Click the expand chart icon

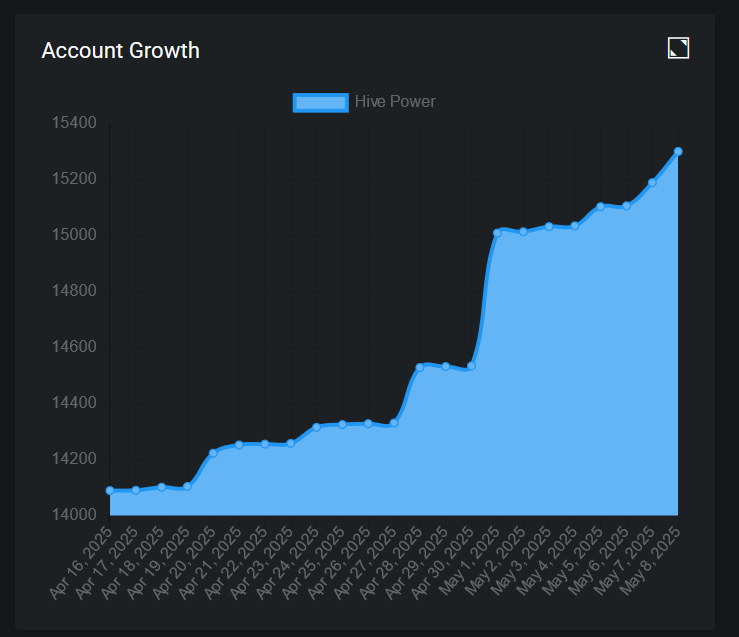click(678, 48)
